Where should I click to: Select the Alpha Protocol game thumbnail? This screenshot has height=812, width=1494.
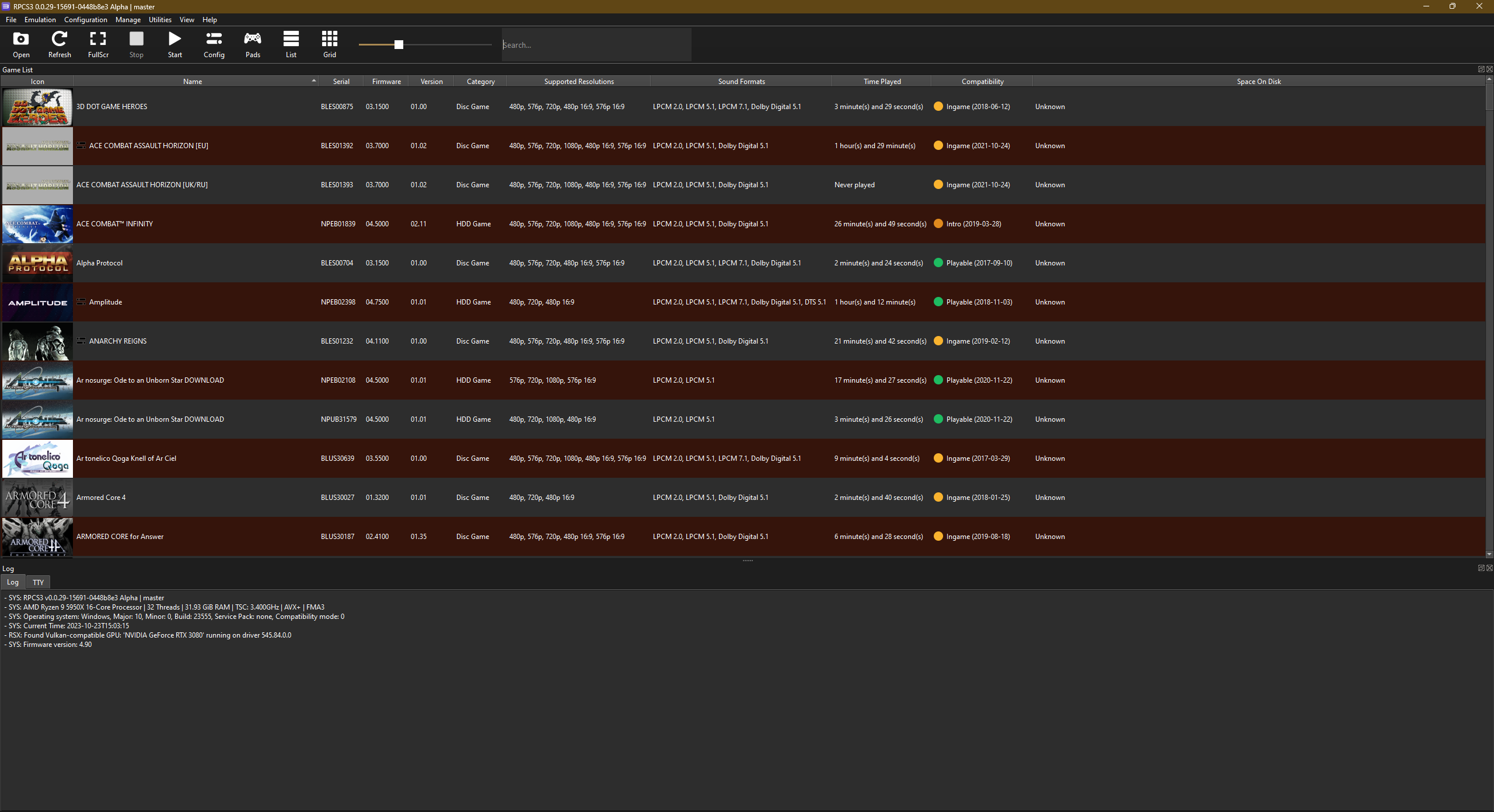pyautogui.click(x=37, y=263)
